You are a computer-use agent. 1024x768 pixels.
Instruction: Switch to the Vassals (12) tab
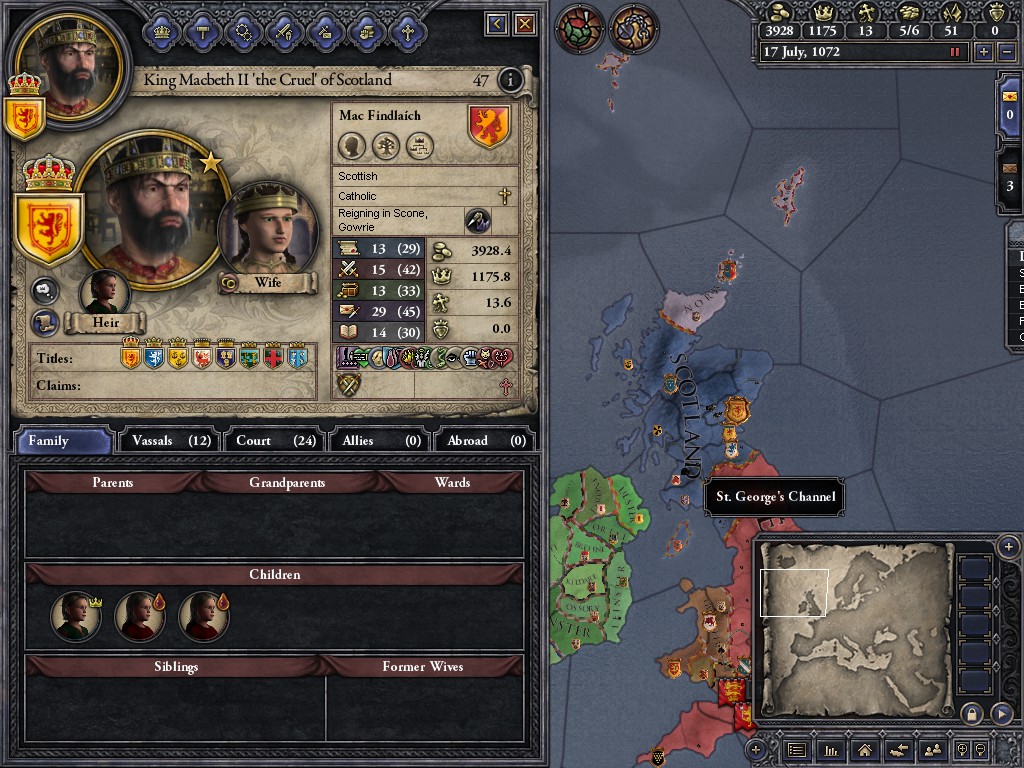(x=171, y=440)
